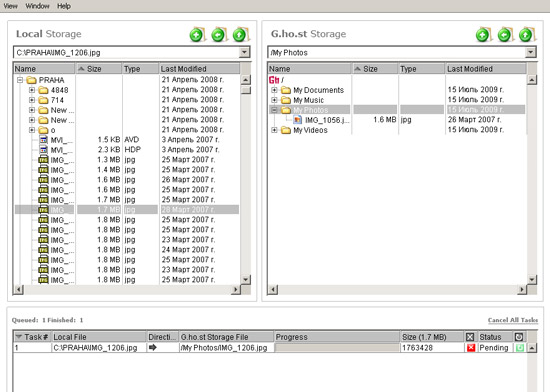550x392 pixels.
Task: Sort G.ho.st Storage by Name column
Action: [x=309, y=69]
